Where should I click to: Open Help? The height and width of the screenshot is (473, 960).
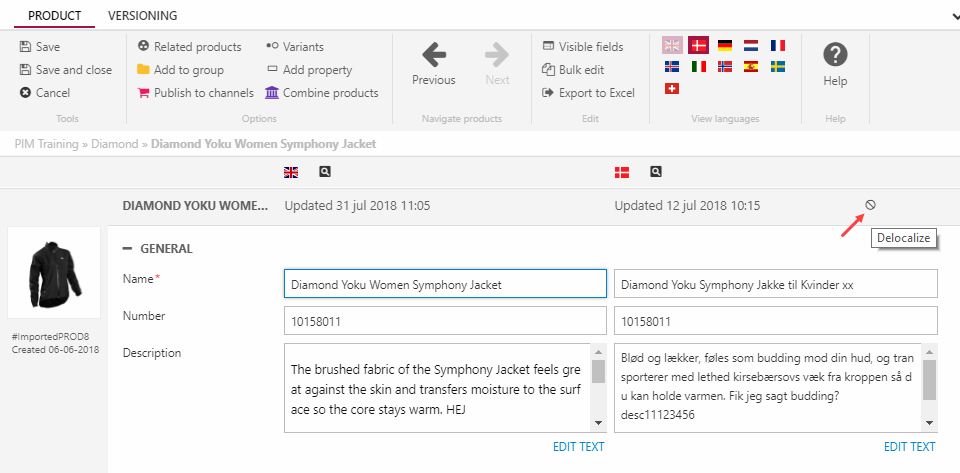pos(835,56)
